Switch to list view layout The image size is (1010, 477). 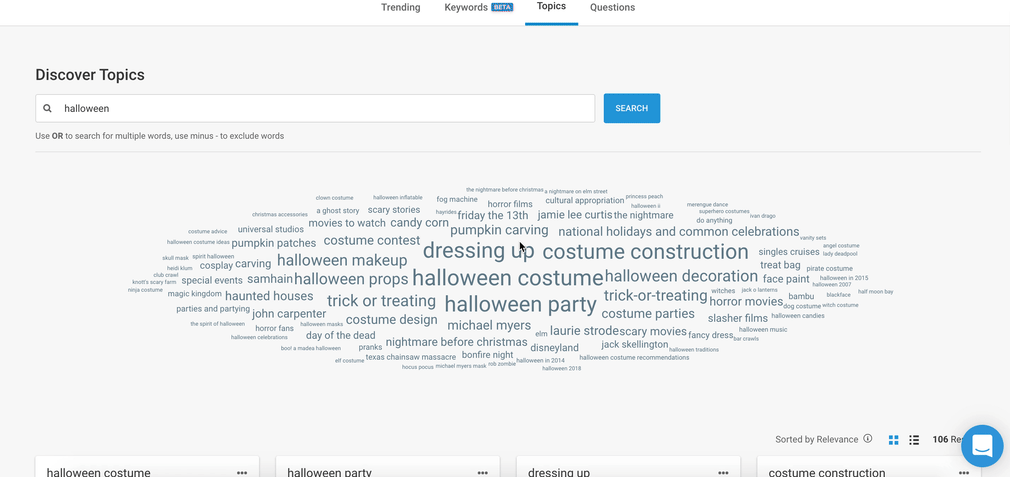(x=914, y=440)
